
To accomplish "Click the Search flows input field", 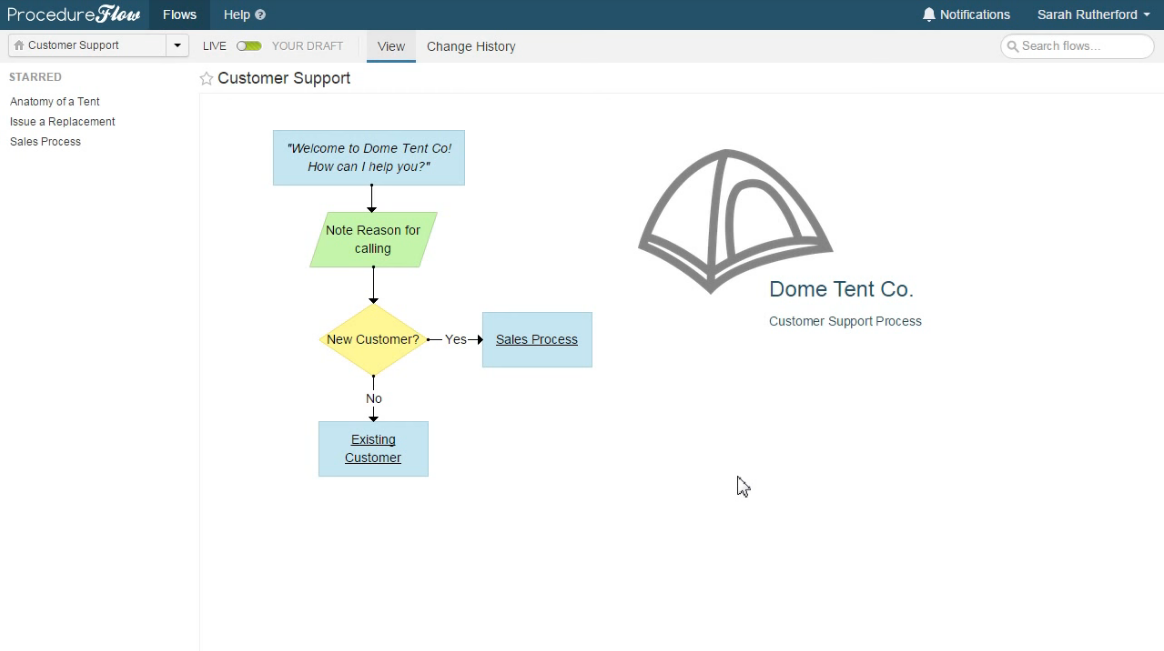I will [1077, 46].
